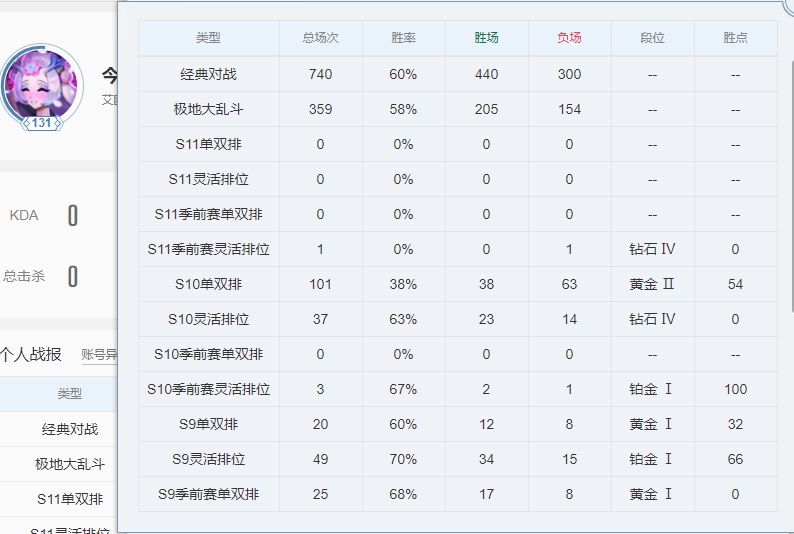Click the 54 league points cell

pos(735,284)
